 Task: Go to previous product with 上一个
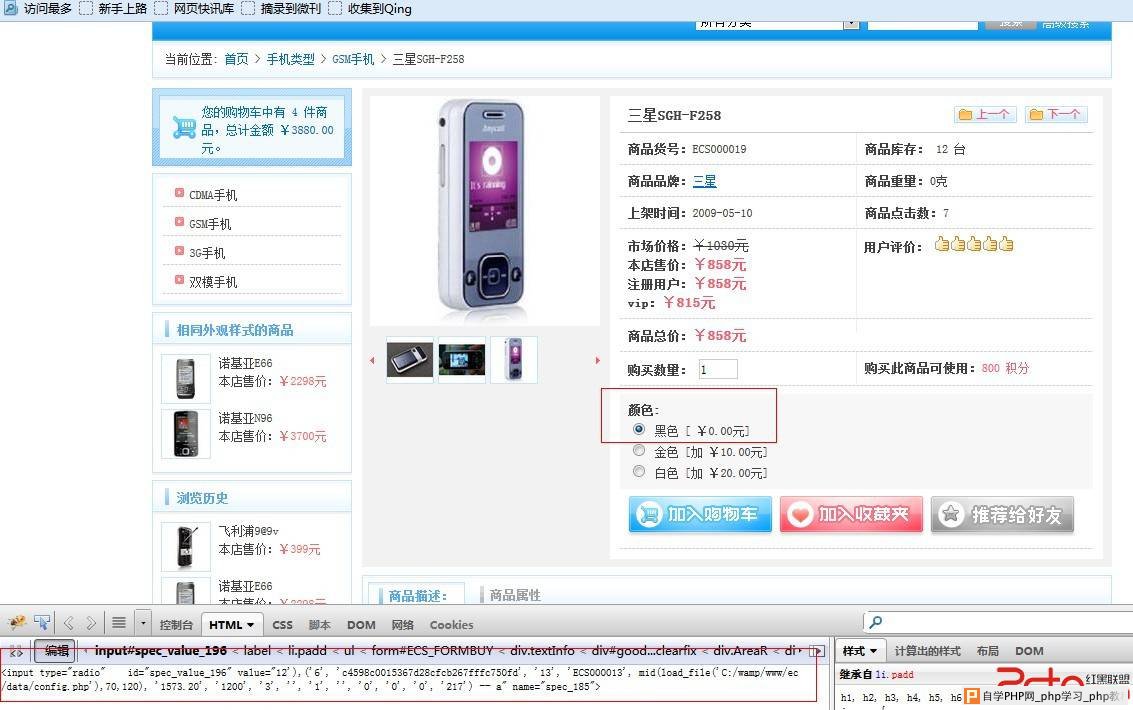985,114
